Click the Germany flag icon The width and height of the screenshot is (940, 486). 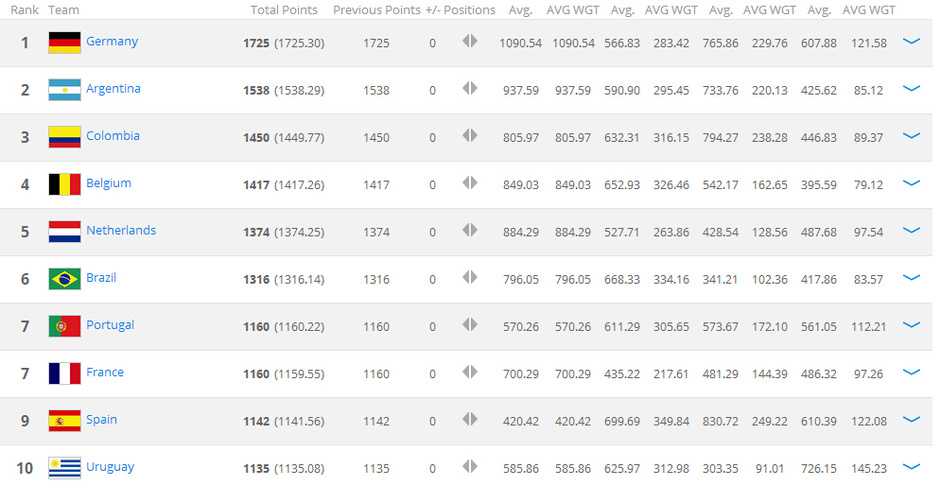(x=64, y=43)
